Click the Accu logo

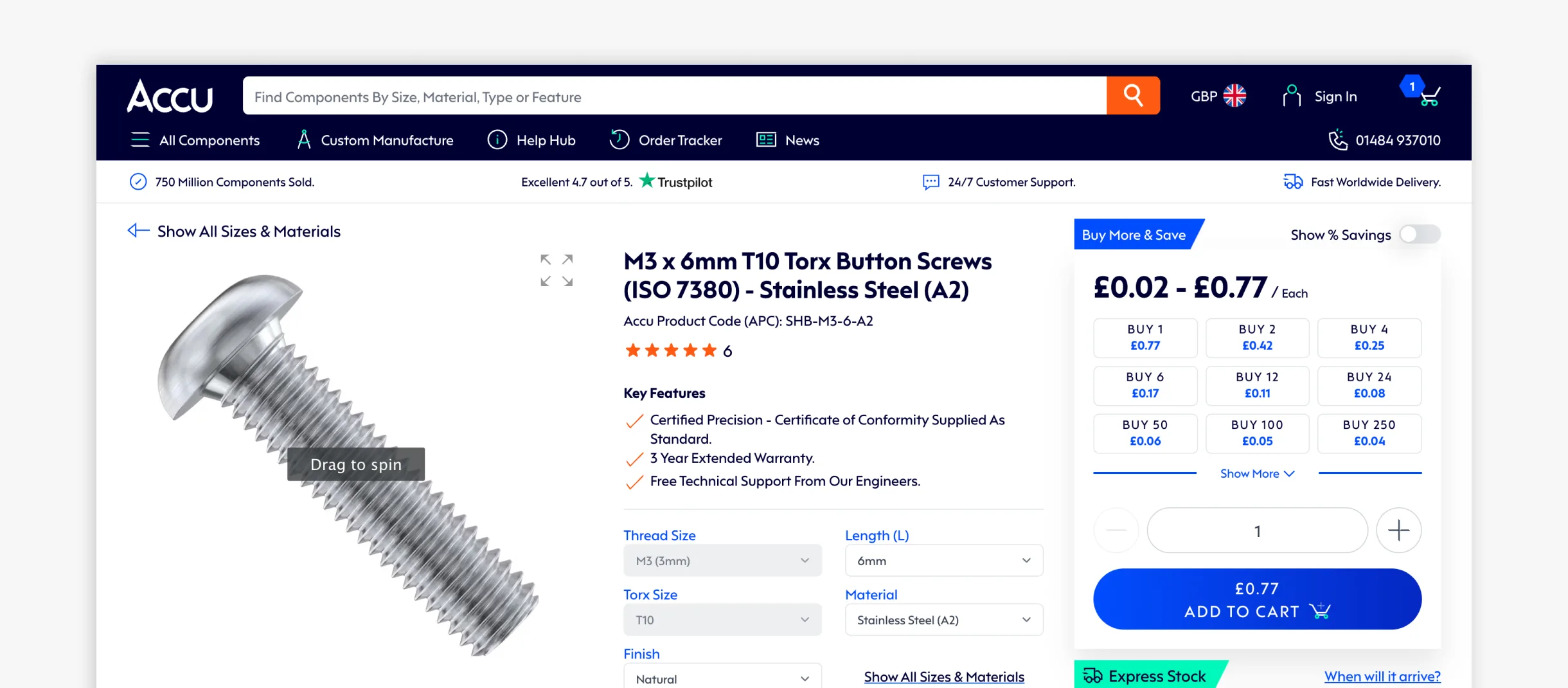(x=170, y=96)
